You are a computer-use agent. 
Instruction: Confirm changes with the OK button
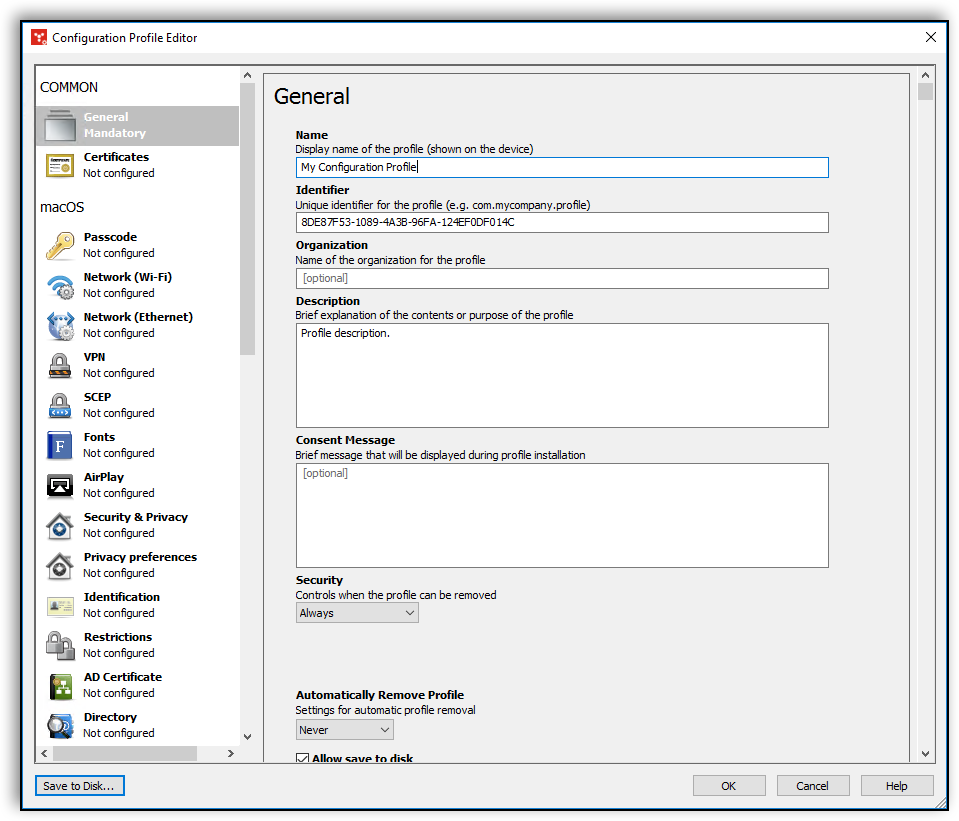[x=729, y=785]
